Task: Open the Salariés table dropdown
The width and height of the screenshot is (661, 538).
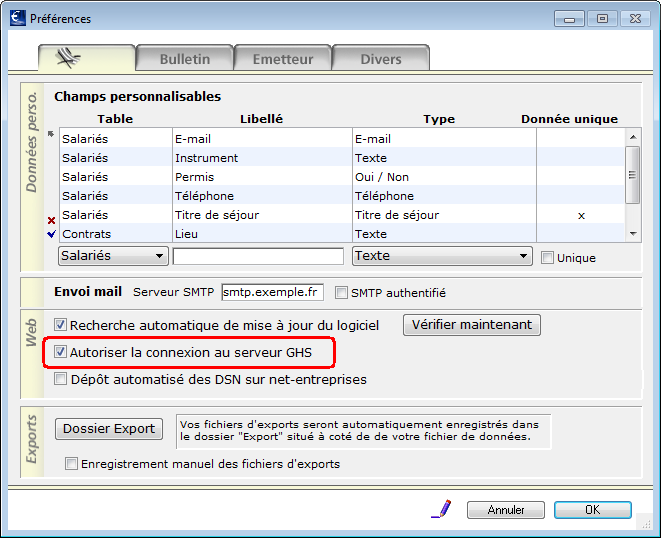Action: coord(113,256)
